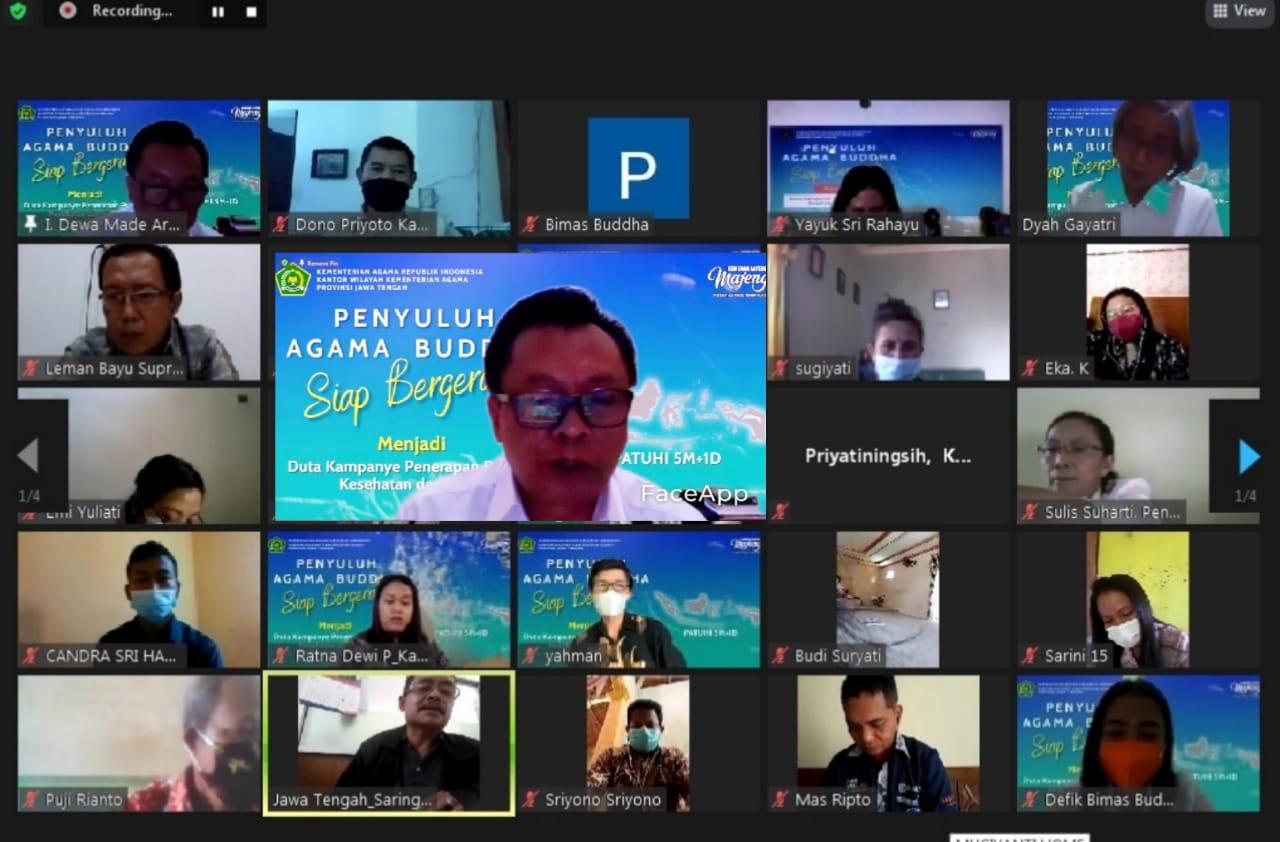Go to previous page of participants
The height and width of the screenshot is (842, 1280).
[28, 456]
